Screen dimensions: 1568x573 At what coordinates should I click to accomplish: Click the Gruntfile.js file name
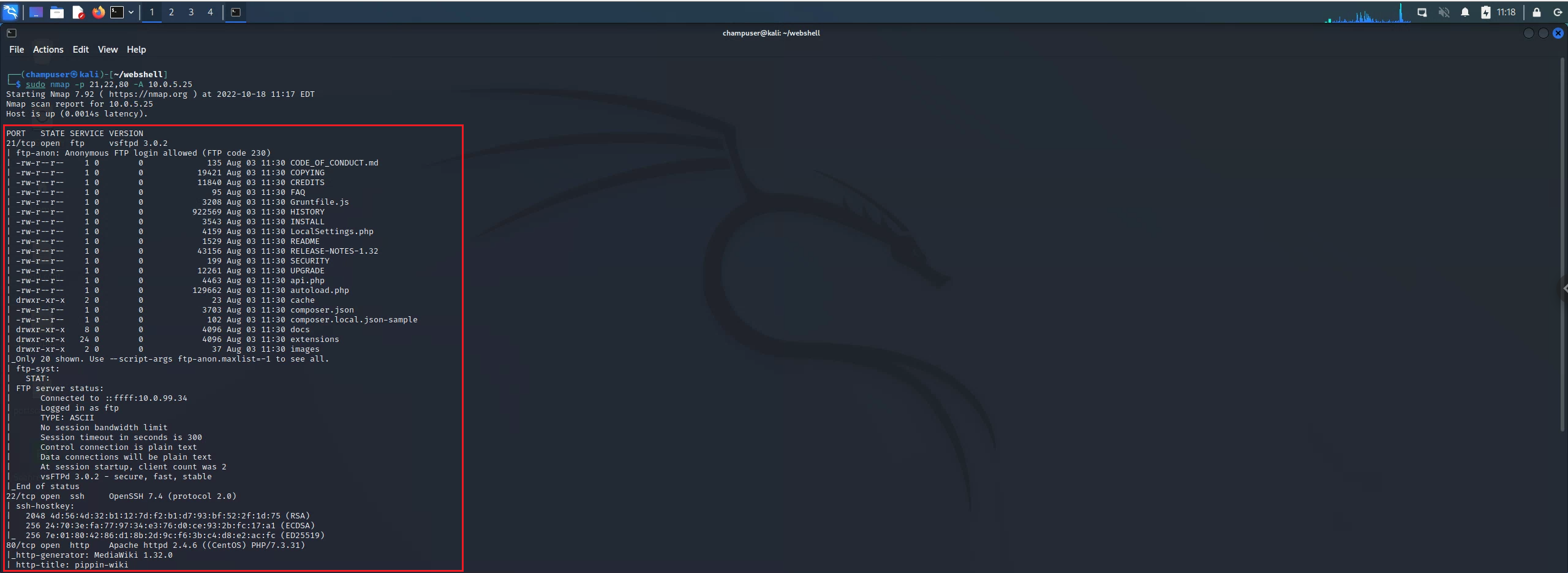pyautogui.click(x=320, y=202)
